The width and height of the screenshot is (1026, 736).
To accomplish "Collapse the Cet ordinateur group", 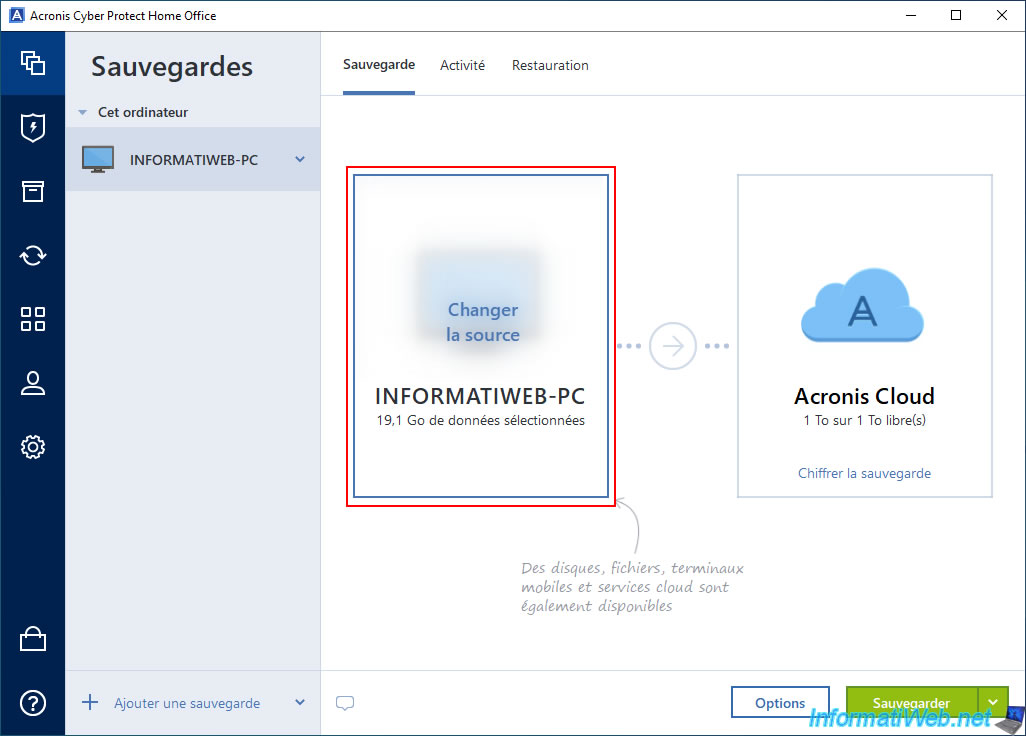I will tap(82, 113).
